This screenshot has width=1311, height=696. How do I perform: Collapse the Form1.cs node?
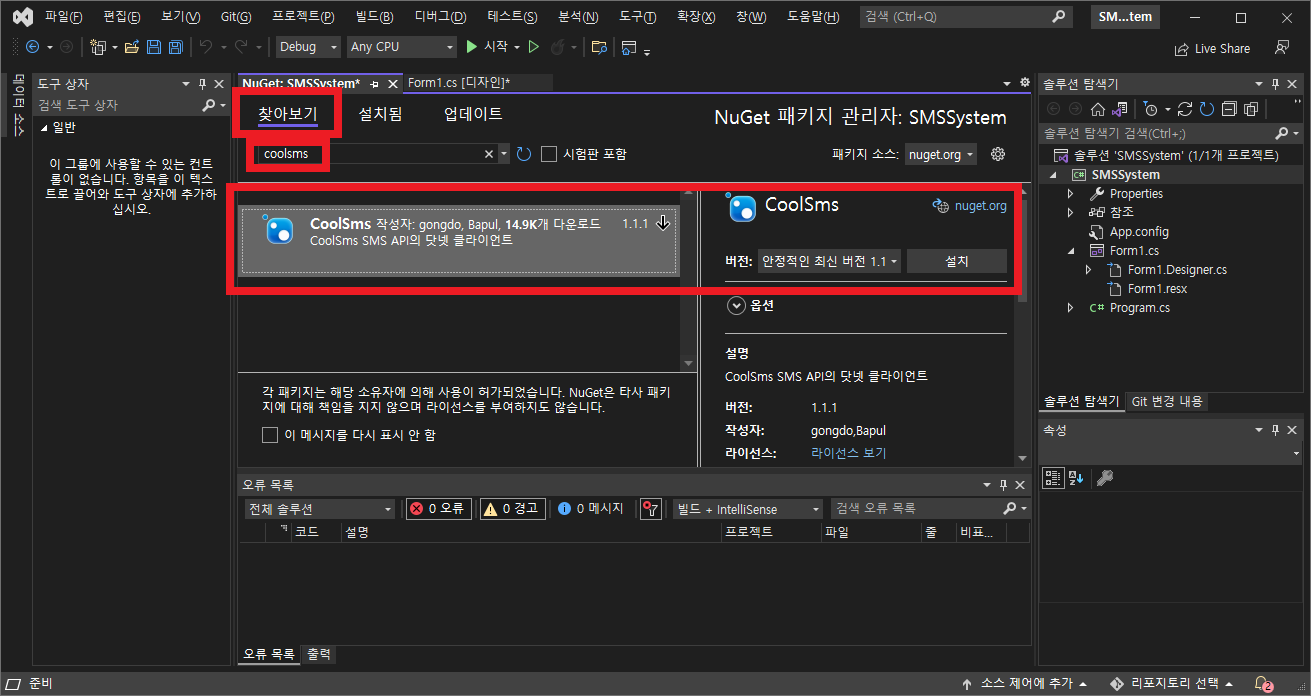tap(1070, 251)
